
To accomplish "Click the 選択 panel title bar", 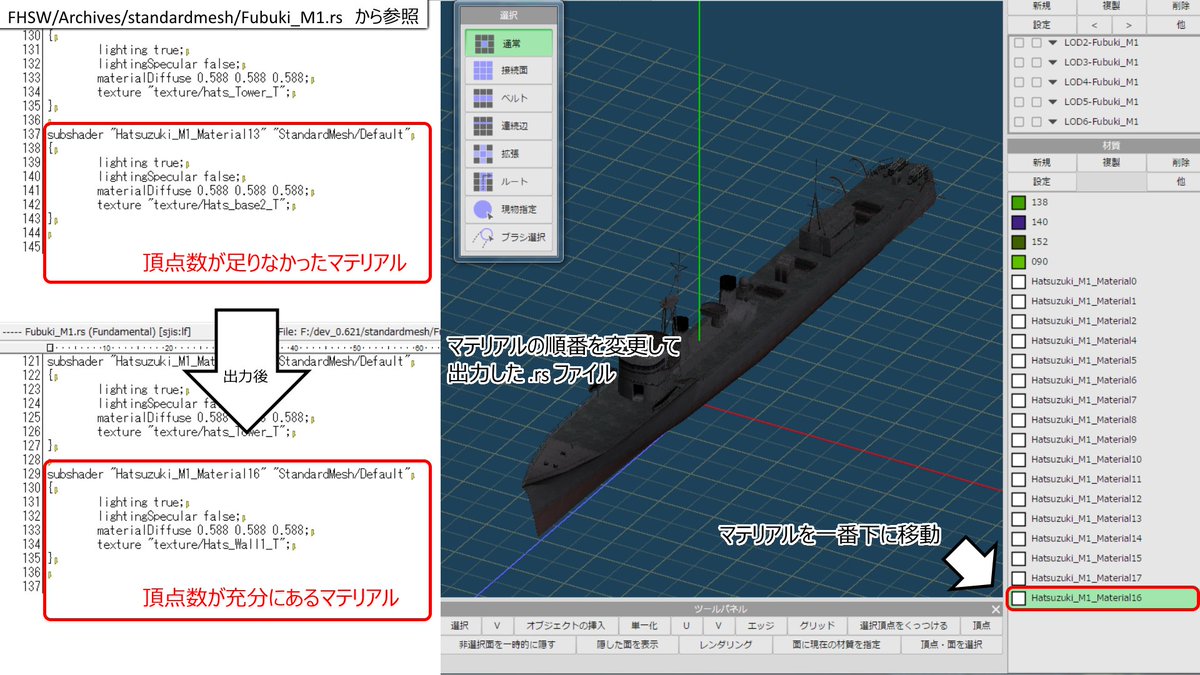I will 509,17.
